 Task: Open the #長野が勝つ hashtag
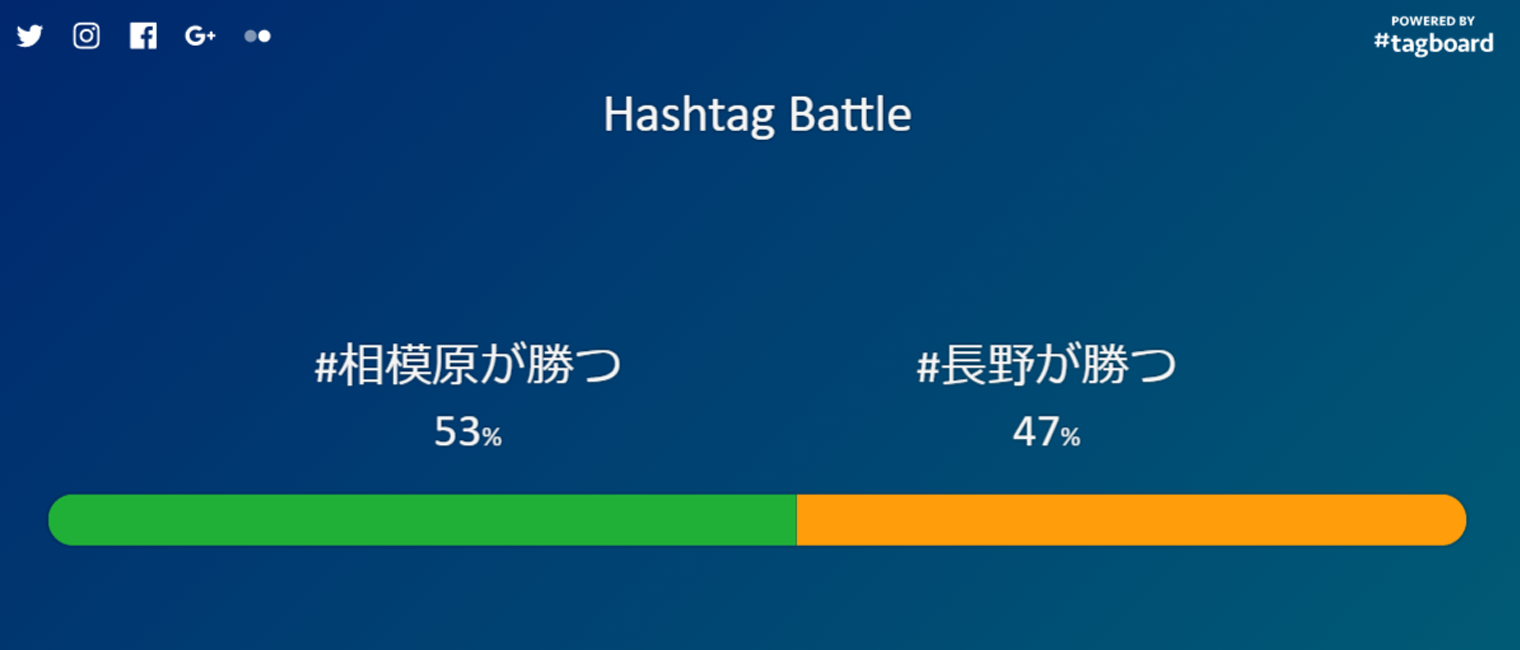point(1046,366)
